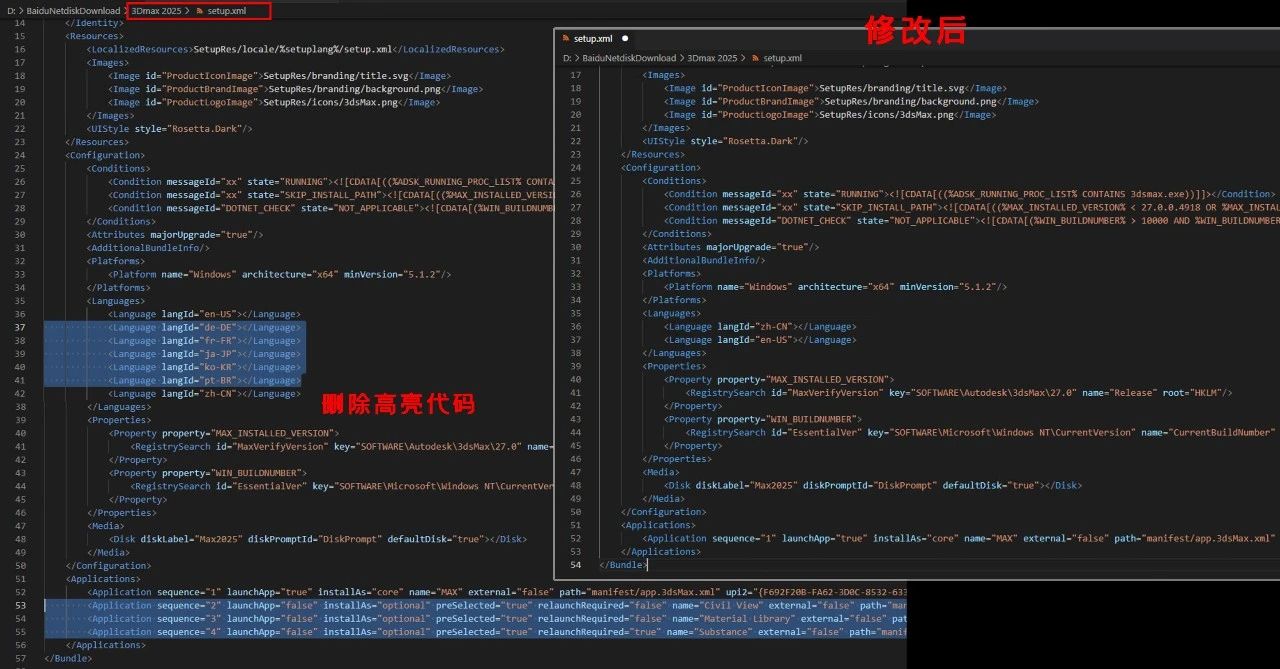Click Attributes majorUpgrade line in background editor
The height and width of the screenshot is (669, 1280).
coord(175,234)
